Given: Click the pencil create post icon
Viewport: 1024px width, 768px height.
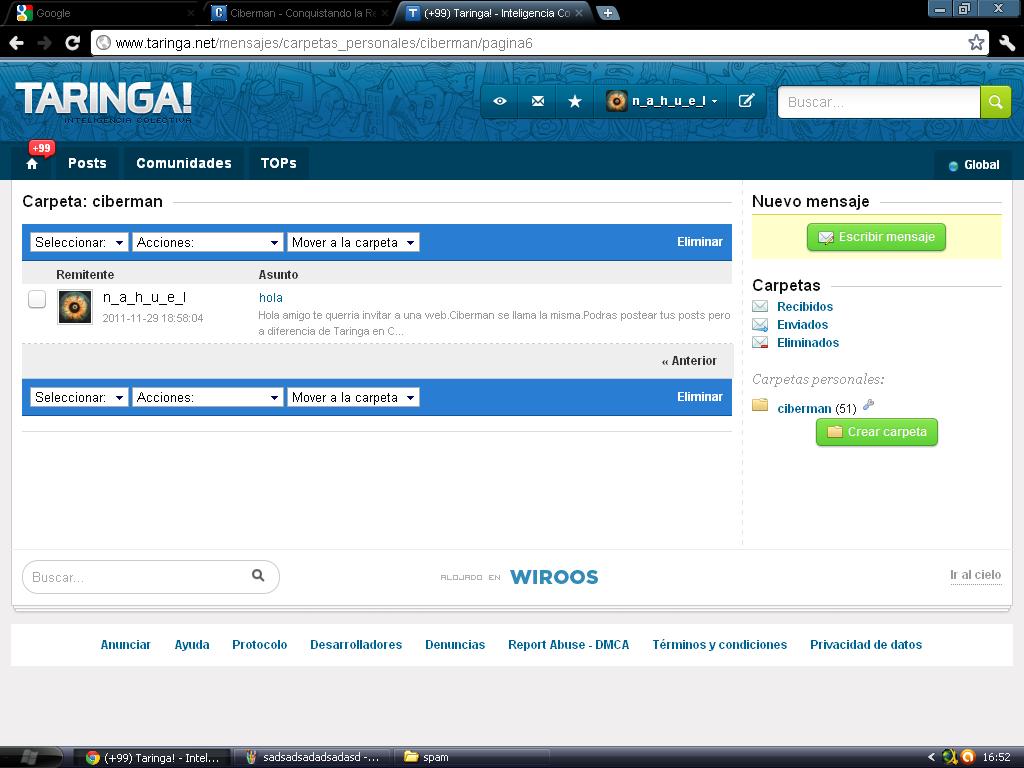Looking at the screenshot, I should (x=746, y=101).
